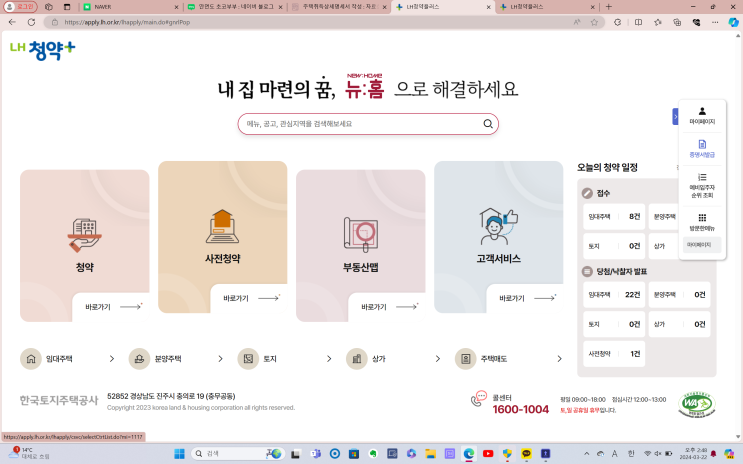The height and width of the screenshot is (464, 743).
Task: Expand the 토지 chevron arrow
Action: pos(329,359)
